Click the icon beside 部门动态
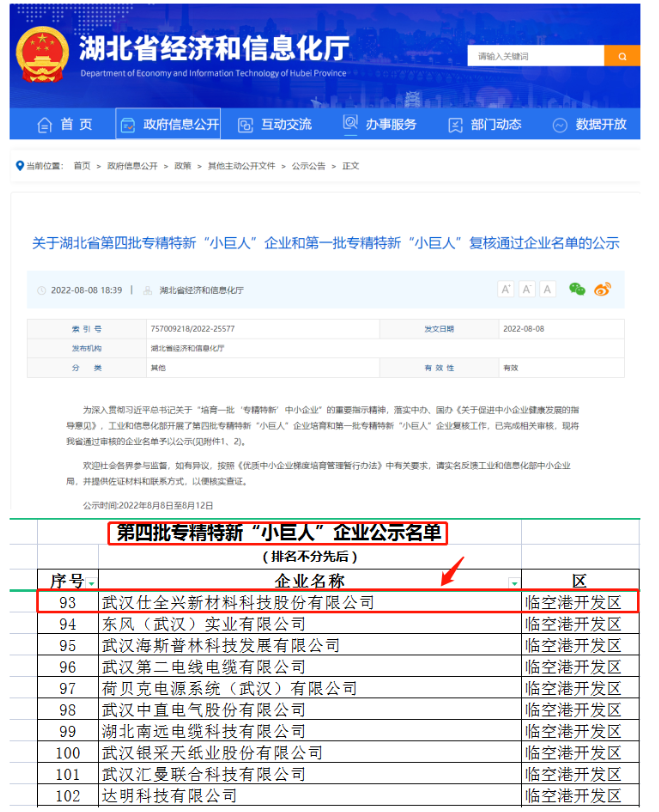 [x=455, y=125]
